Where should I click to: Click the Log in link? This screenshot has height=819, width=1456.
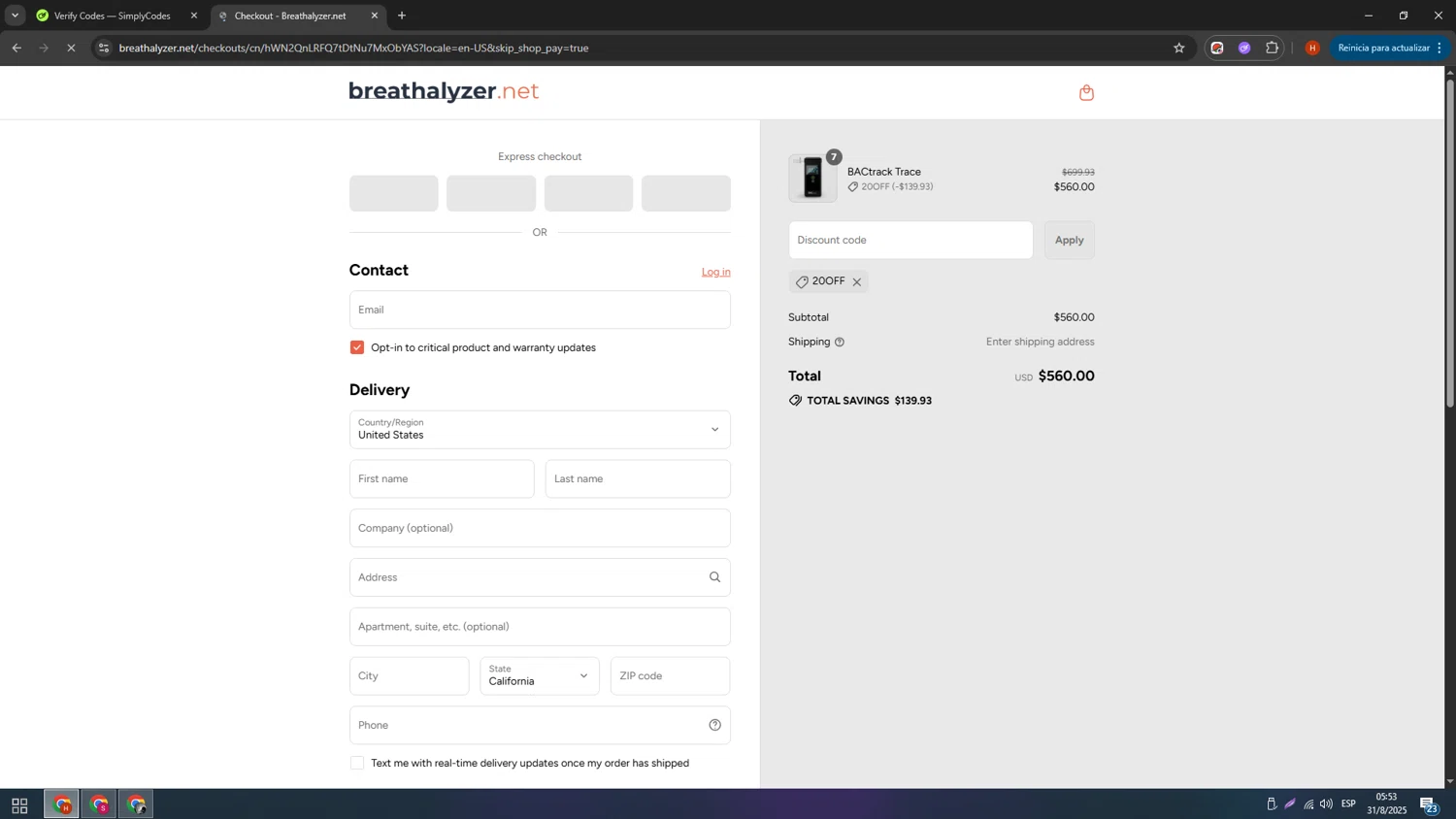(716, 272)
